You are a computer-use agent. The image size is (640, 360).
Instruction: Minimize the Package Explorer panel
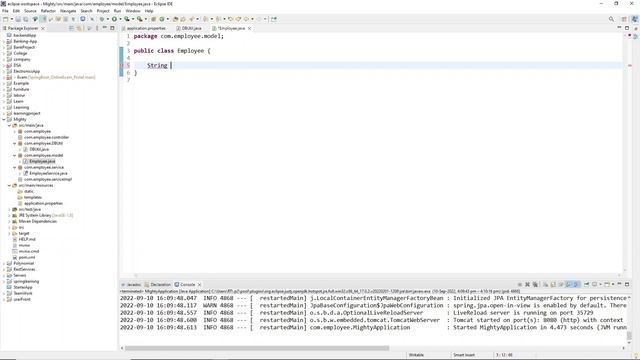[104, 28]
